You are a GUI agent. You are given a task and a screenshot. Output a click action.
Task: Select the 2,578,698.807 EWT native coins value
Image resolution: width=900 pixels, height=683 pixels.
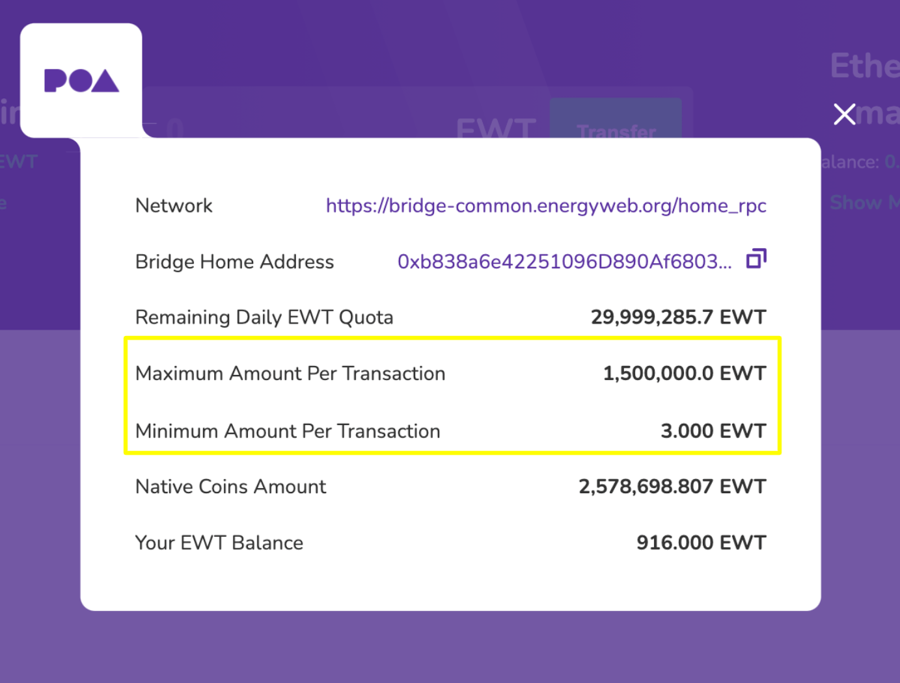coord(672,487)
